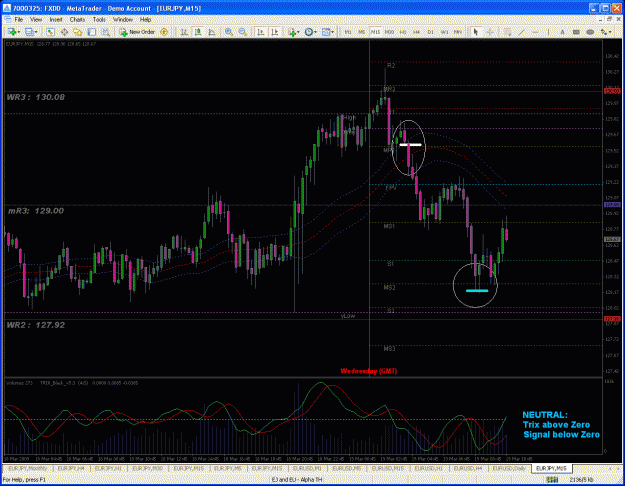Open the Indicators list icon
This screenshot has width=625, height=486.
coord(292,32)
